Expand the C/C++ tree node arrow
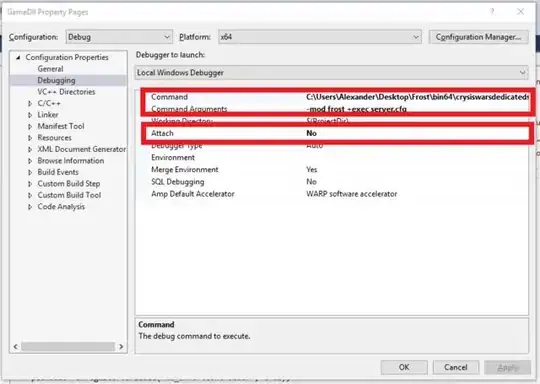The height and width of the screenshot is (384, 540). [30, 103]
